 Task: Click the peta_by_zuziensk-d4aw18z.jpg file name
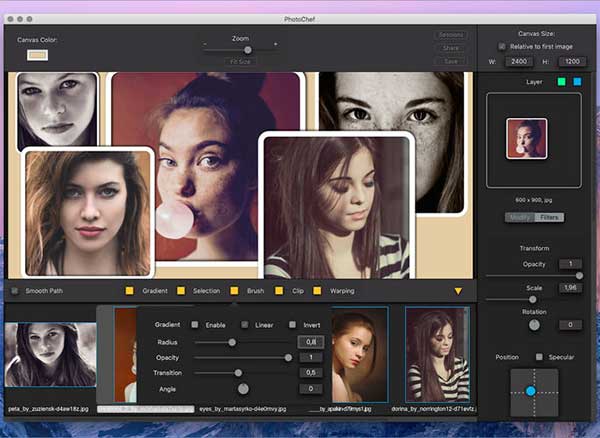(48, 409)
